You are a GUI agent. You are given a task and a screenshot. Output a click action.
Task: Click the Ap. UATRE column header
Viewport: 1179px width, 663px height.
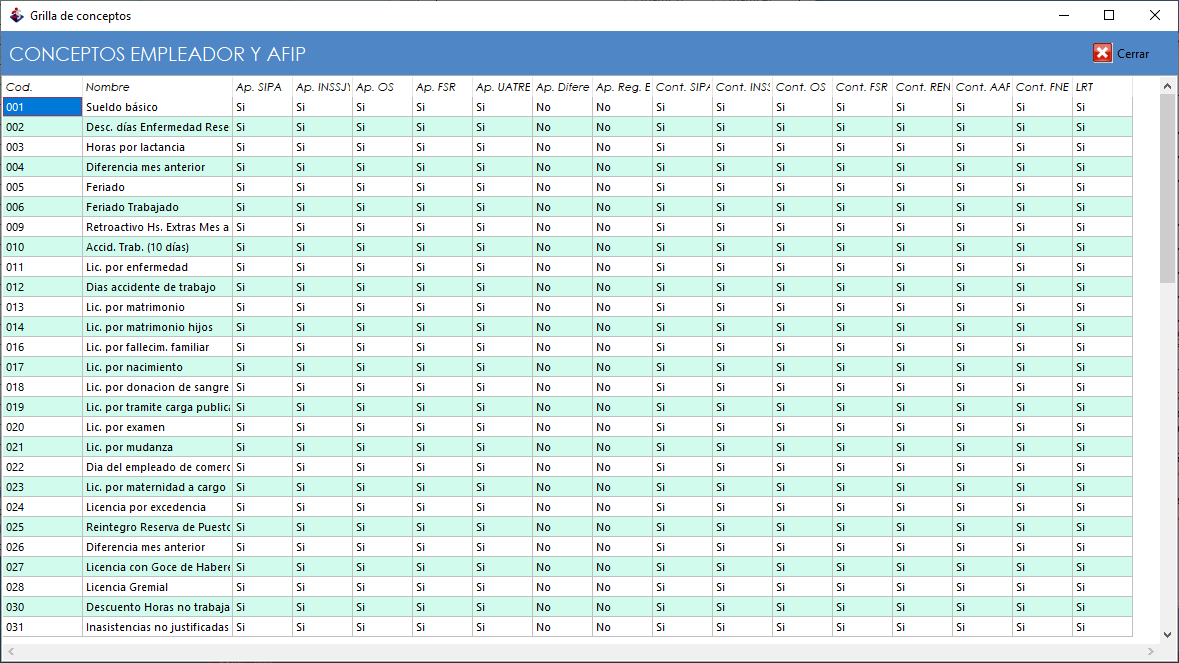pos(502,87)
